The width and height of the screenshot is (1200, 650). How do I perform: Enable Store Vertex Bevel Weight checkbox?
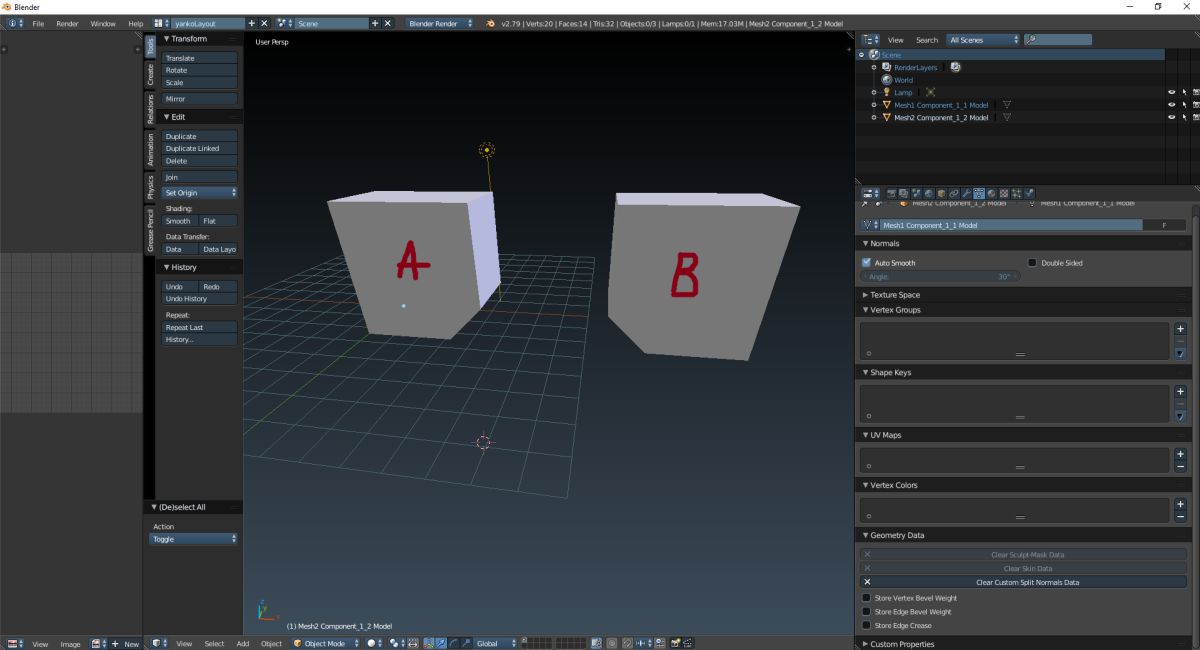click(x=867, y=598)
